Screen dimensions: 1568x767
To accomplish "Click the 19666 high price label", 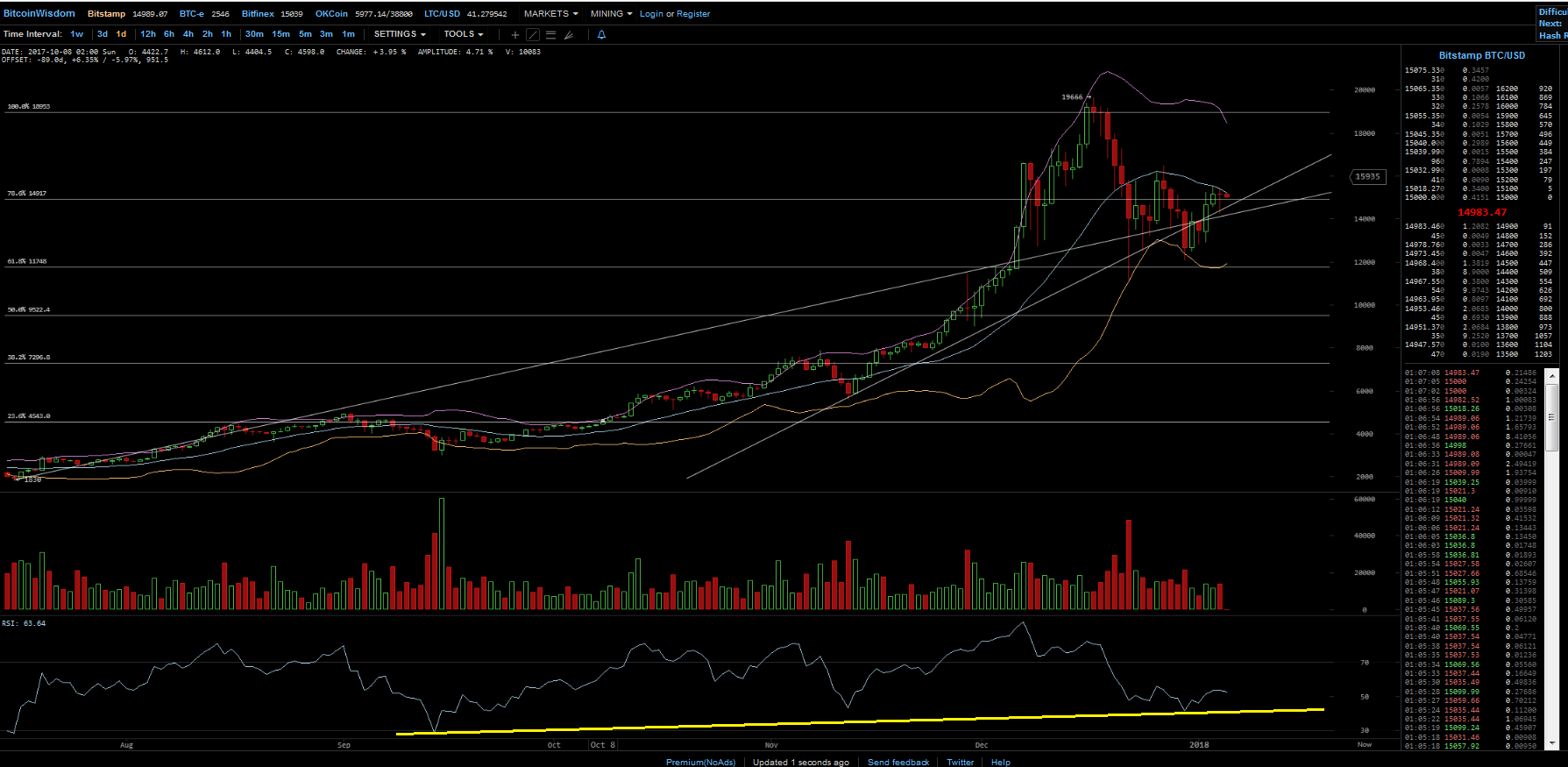I will tap(1072, 97).
